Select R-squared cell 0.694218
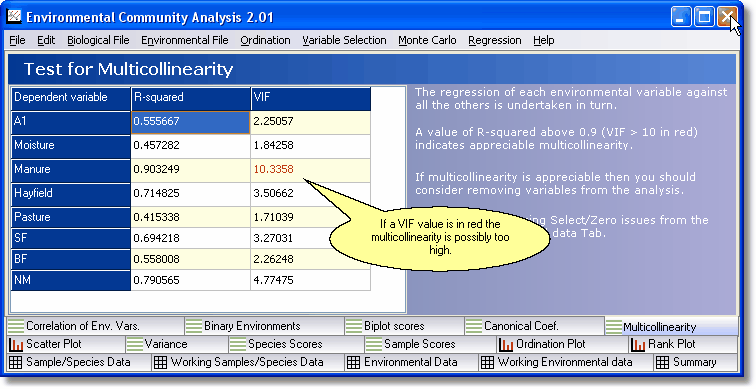The image size is (756, 389). pos(191,239)
